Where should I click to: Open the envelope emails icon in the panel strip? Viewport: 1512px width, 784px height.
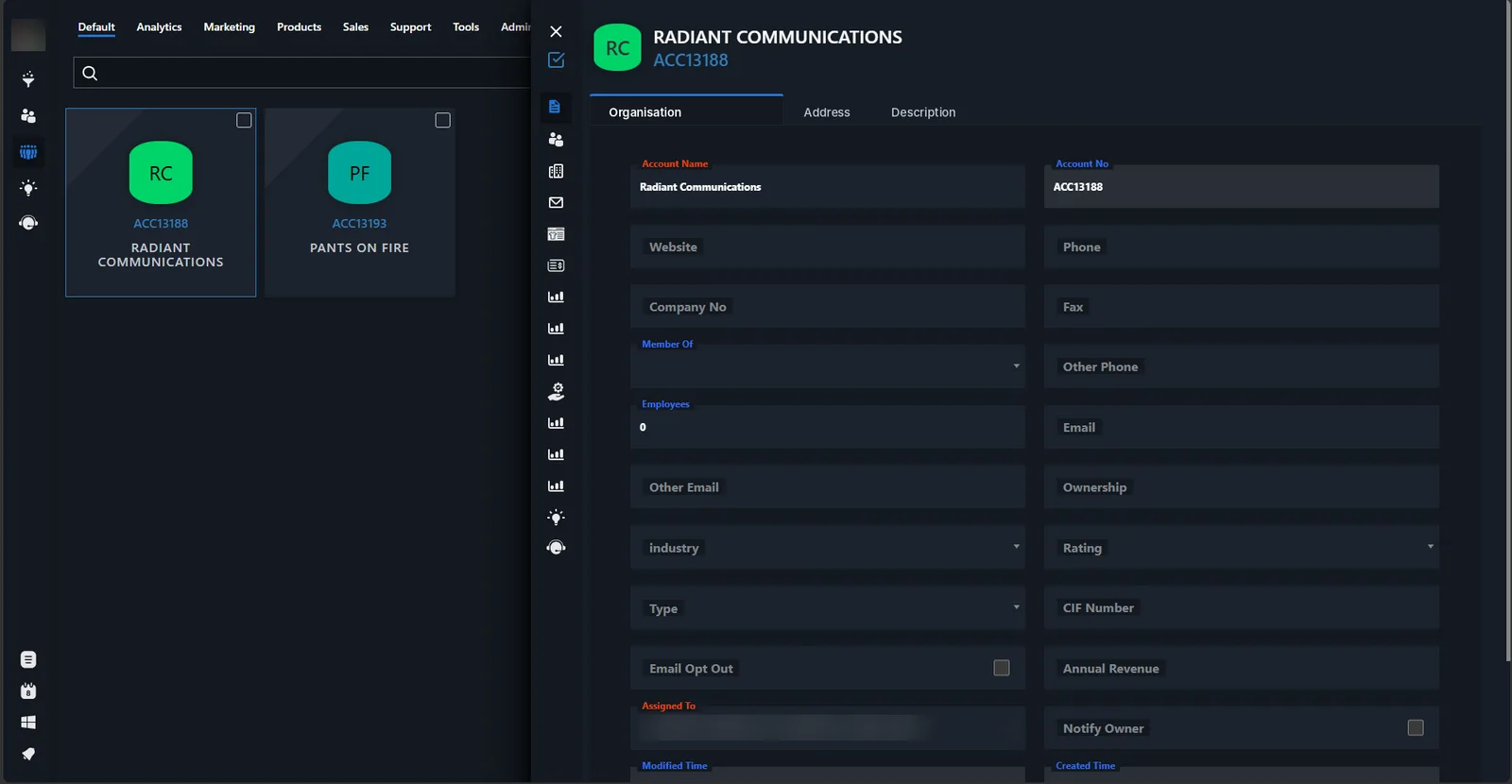click(556, 202)
